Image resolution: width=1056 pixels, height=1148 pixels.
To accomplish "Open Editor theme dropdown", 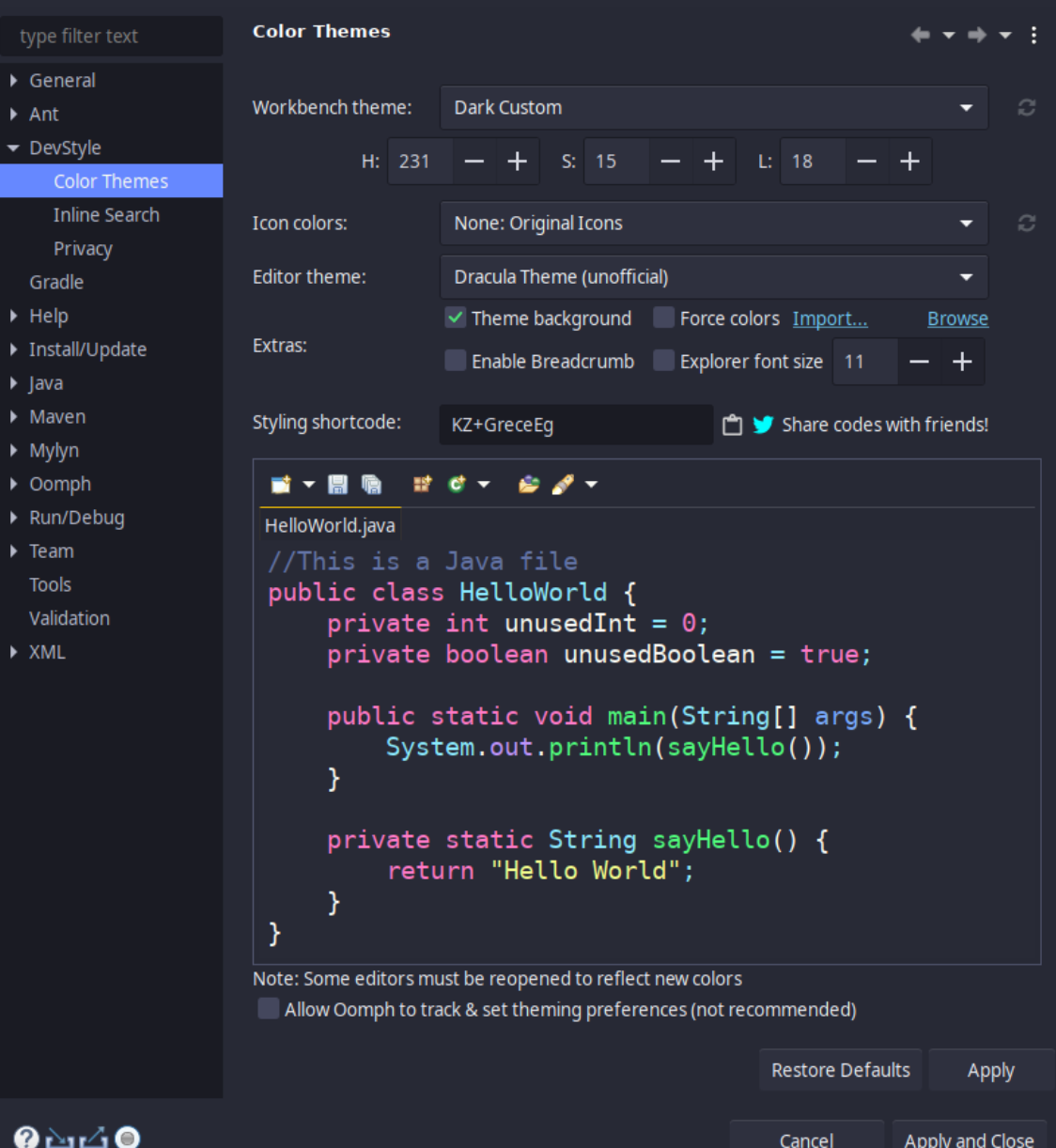I will [x=714, y=277].
